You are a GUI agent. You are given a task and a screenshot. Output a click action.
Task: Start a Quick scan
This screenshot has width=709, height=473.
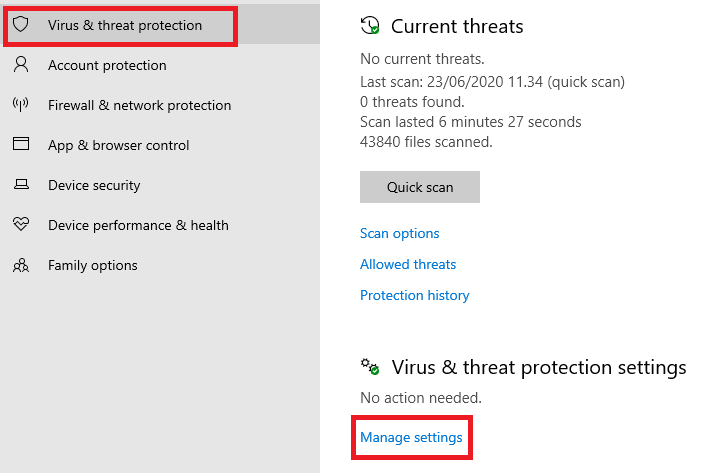point(420,187)
